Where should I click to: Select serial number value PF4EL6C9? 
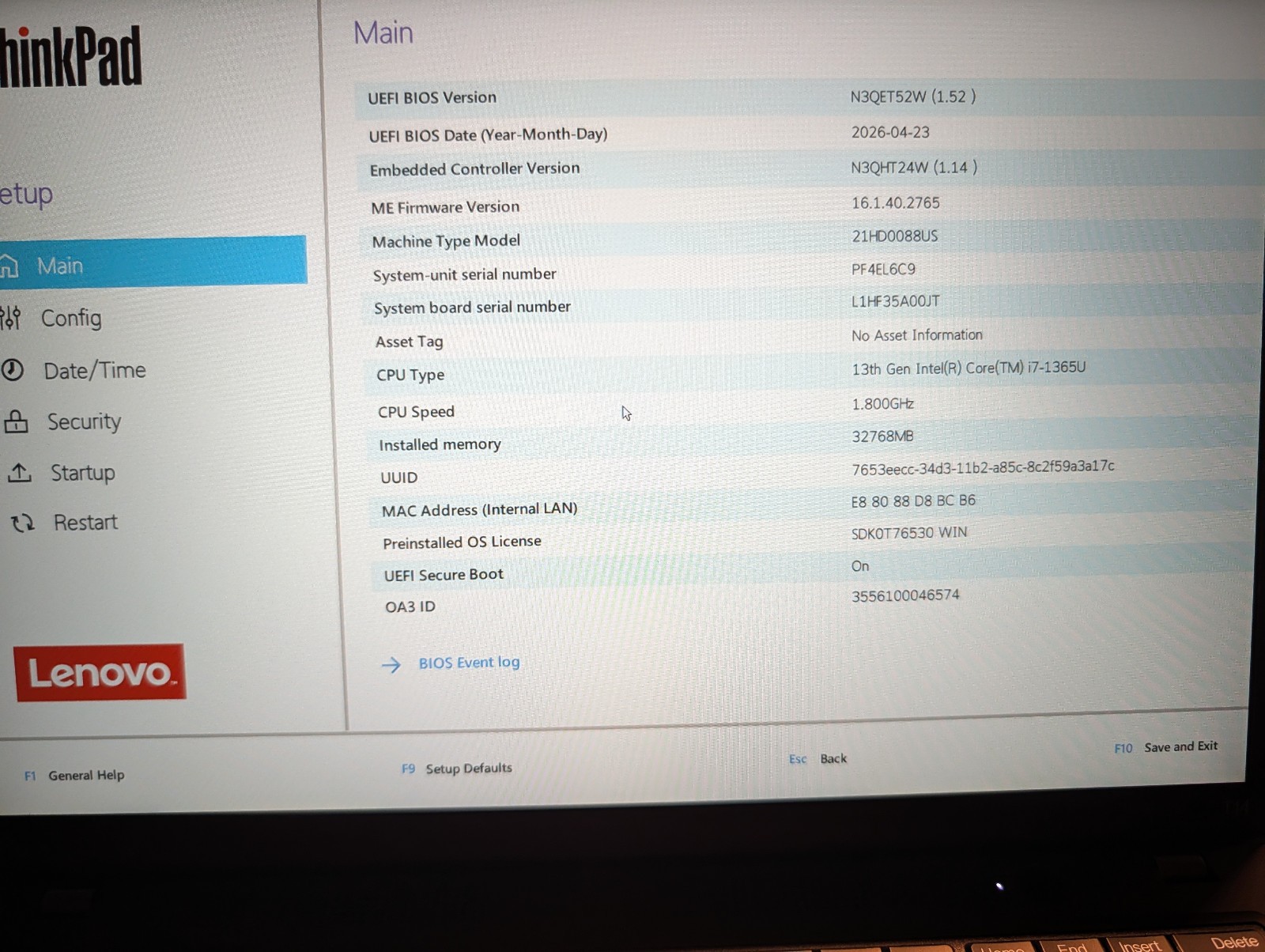pyautogui.click(x=883, y=270)
